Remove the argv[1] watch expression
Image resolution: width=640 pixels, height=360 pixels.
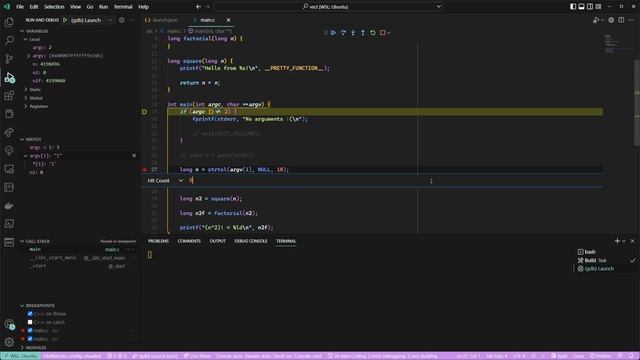pos(134,156)
